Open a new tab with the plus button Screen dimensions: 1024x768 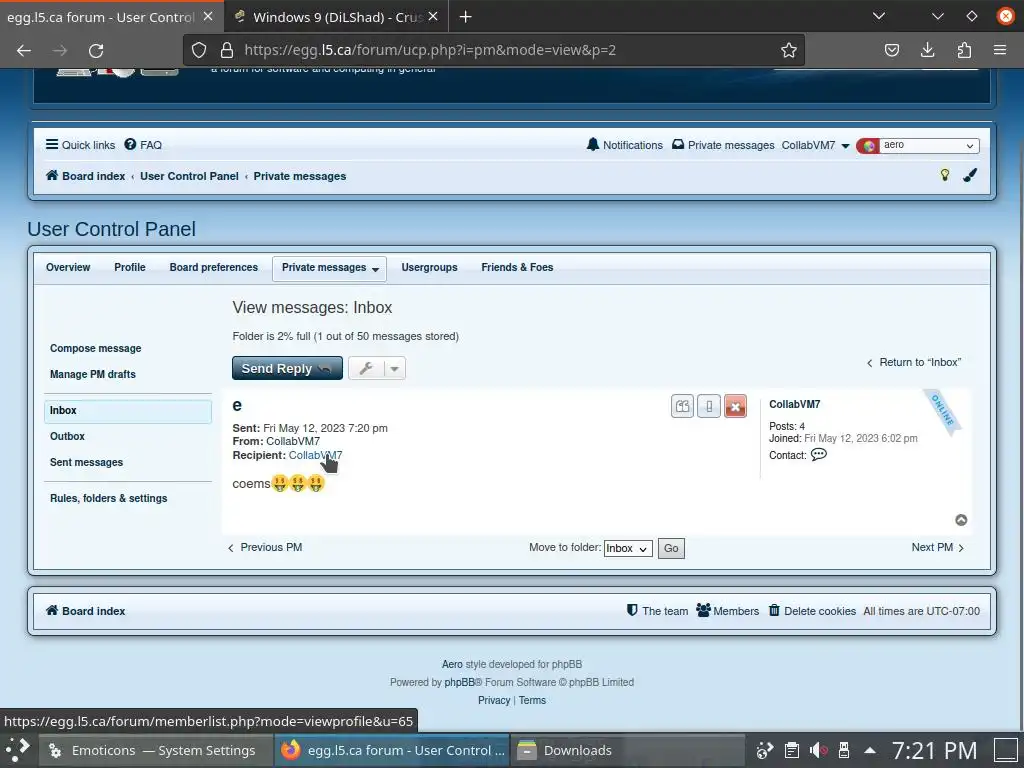(x=466, y=17)
